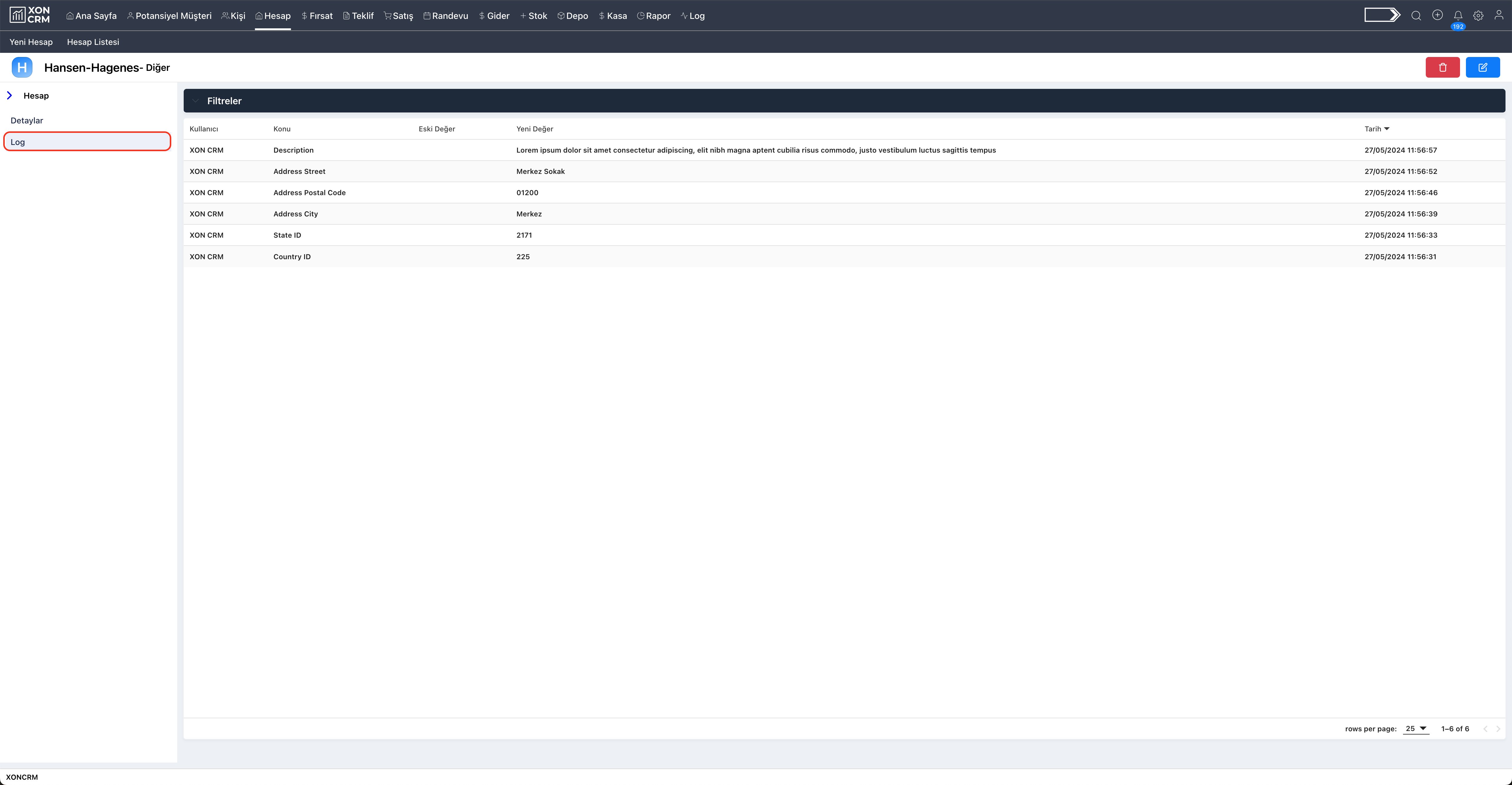Click the Eski Değer column header

[x=437, y=128]
